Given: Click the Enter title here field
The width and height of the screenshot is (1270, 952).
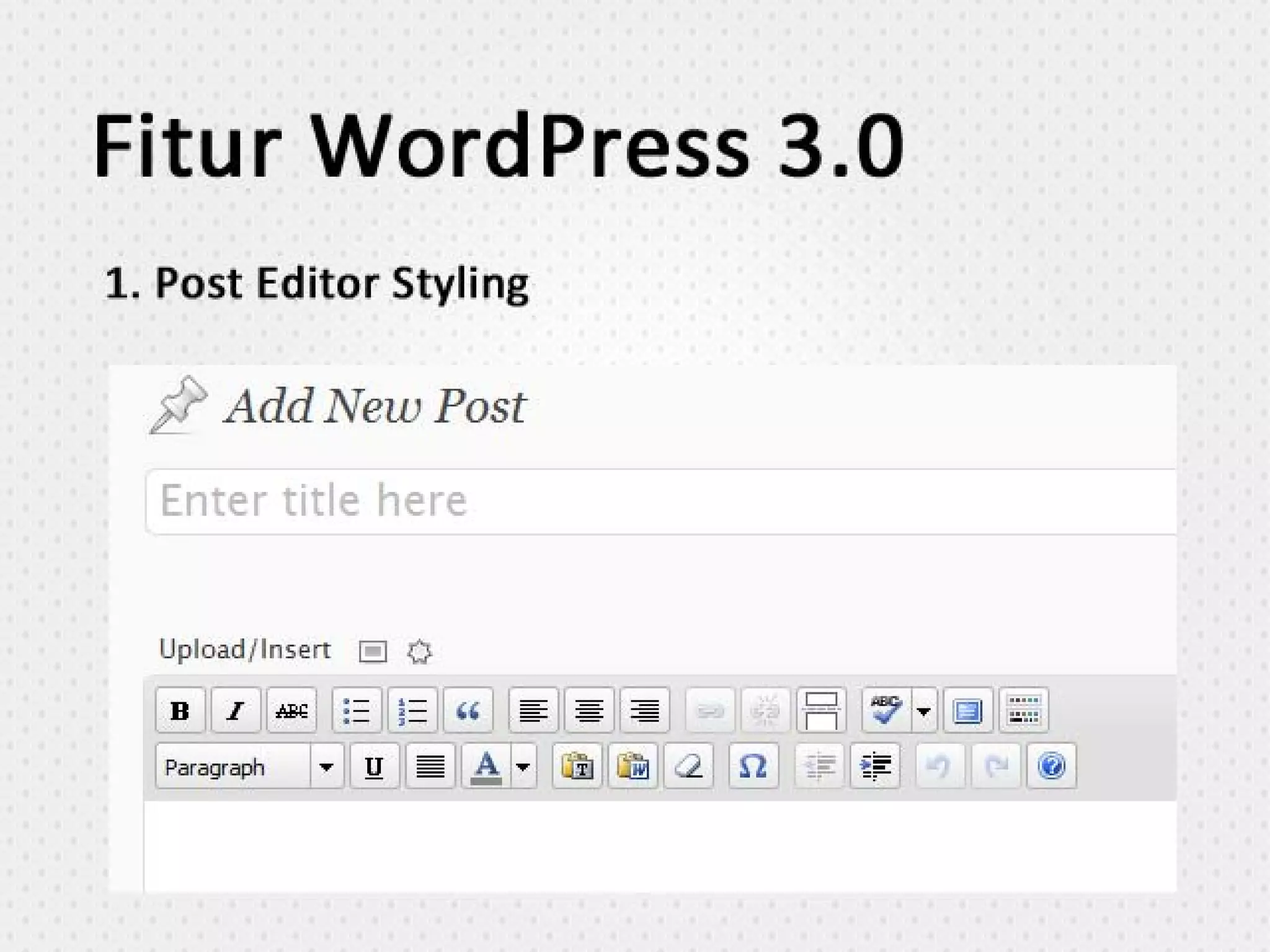Looking at the screenshot, I should point(661,501).
